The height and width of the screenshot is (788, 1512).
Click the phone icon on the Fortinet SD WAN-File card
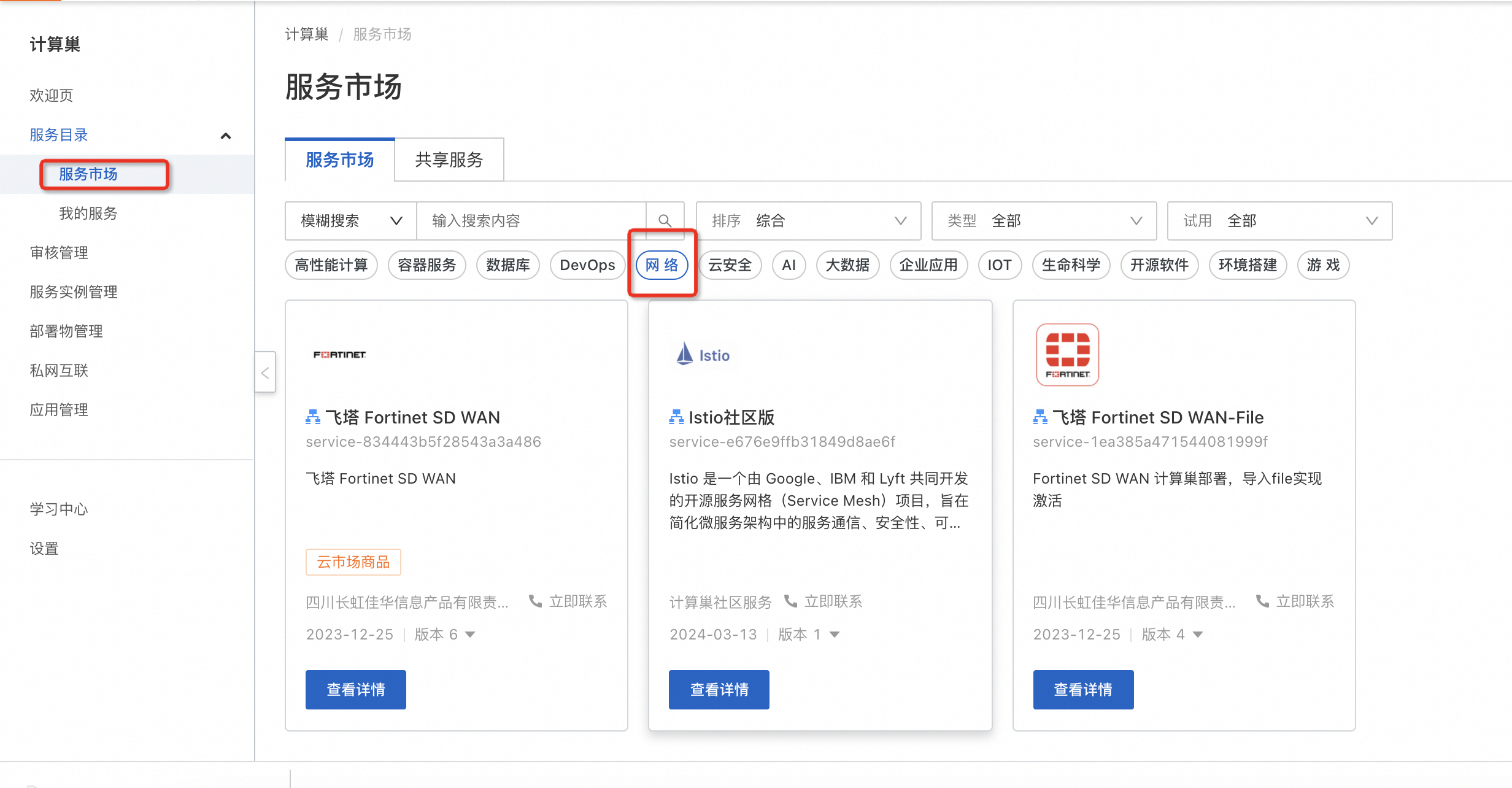click(1262, 601)
